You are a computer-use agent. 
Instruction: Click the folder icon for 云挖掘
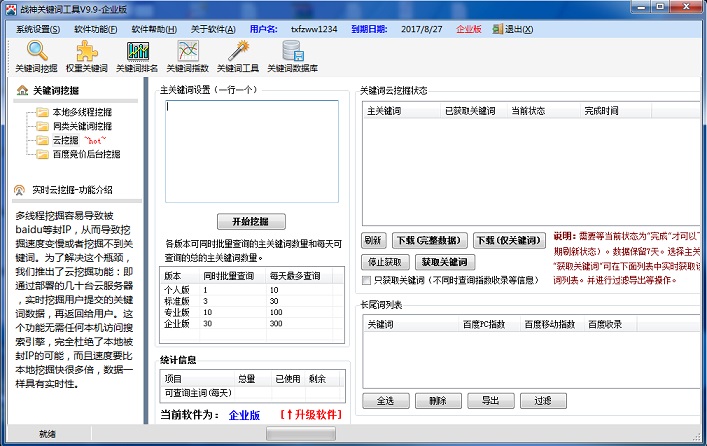pyautogui.click(x=42, y=140)
